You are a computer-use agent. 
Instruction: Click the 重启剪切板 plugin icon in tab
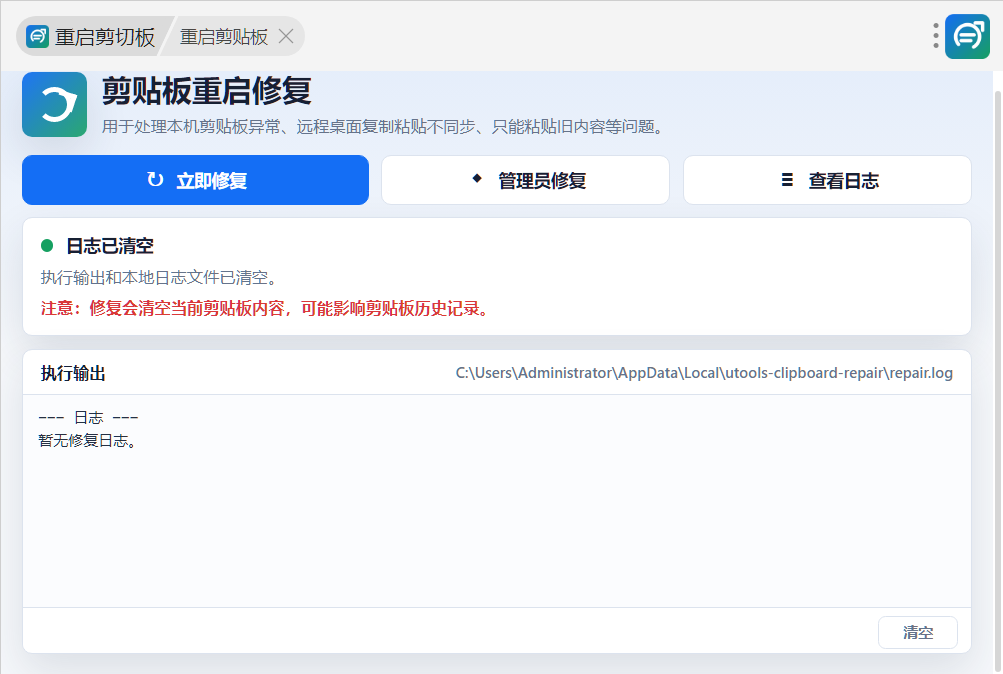(37, 36)
